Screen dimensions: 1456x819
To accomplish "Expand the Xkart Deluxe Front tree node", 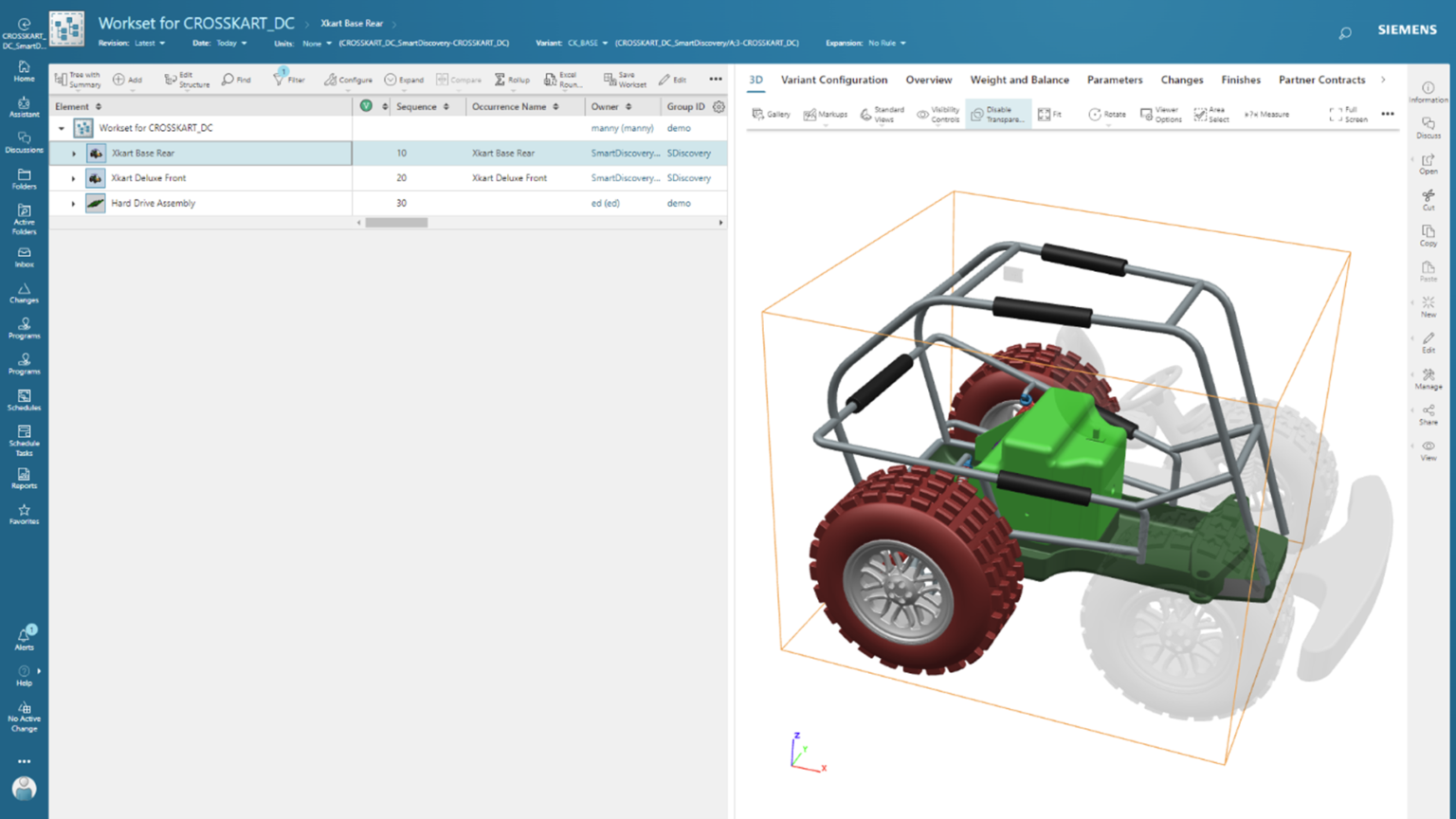I will 73,177.
